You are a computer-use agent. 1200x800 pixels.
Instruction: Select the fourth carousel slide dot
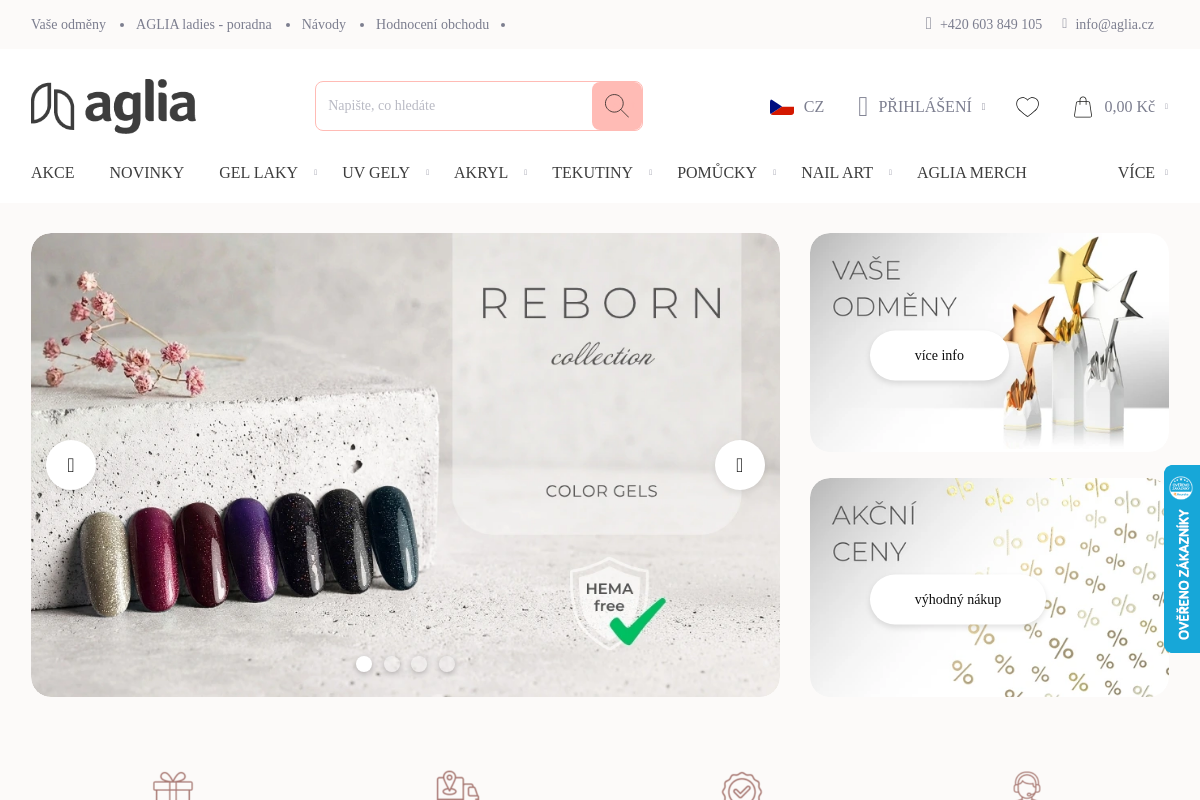coord(447,664)
